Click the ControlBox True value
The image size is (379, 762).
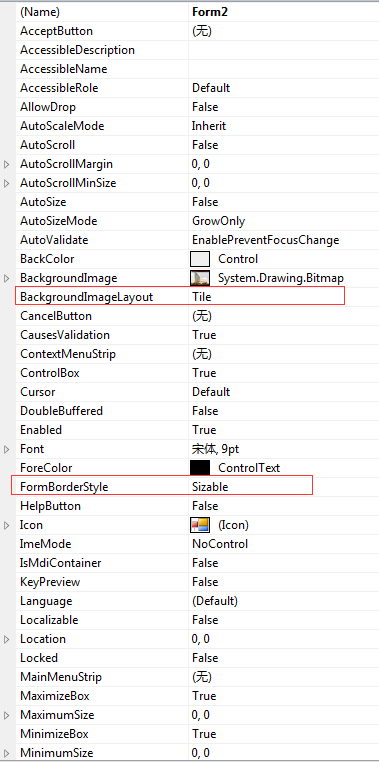204,373
